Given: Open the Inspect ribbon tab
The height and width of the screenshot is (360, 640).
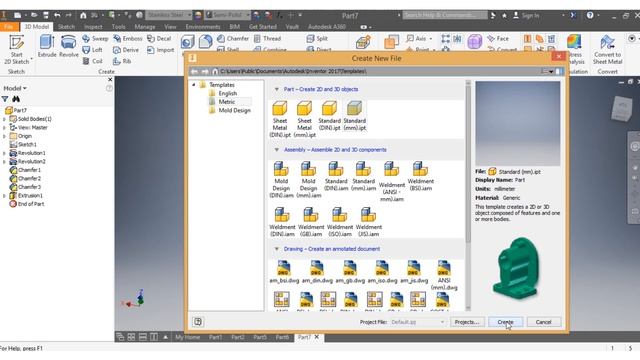Looking at the screenshot, I should click(x=93, y=27).
